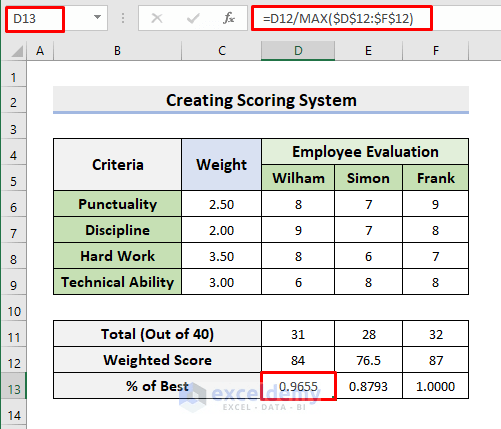Click the Punctuality criteria cell
This screenshot has height=429, width=501.
click(x=117, y=204)
